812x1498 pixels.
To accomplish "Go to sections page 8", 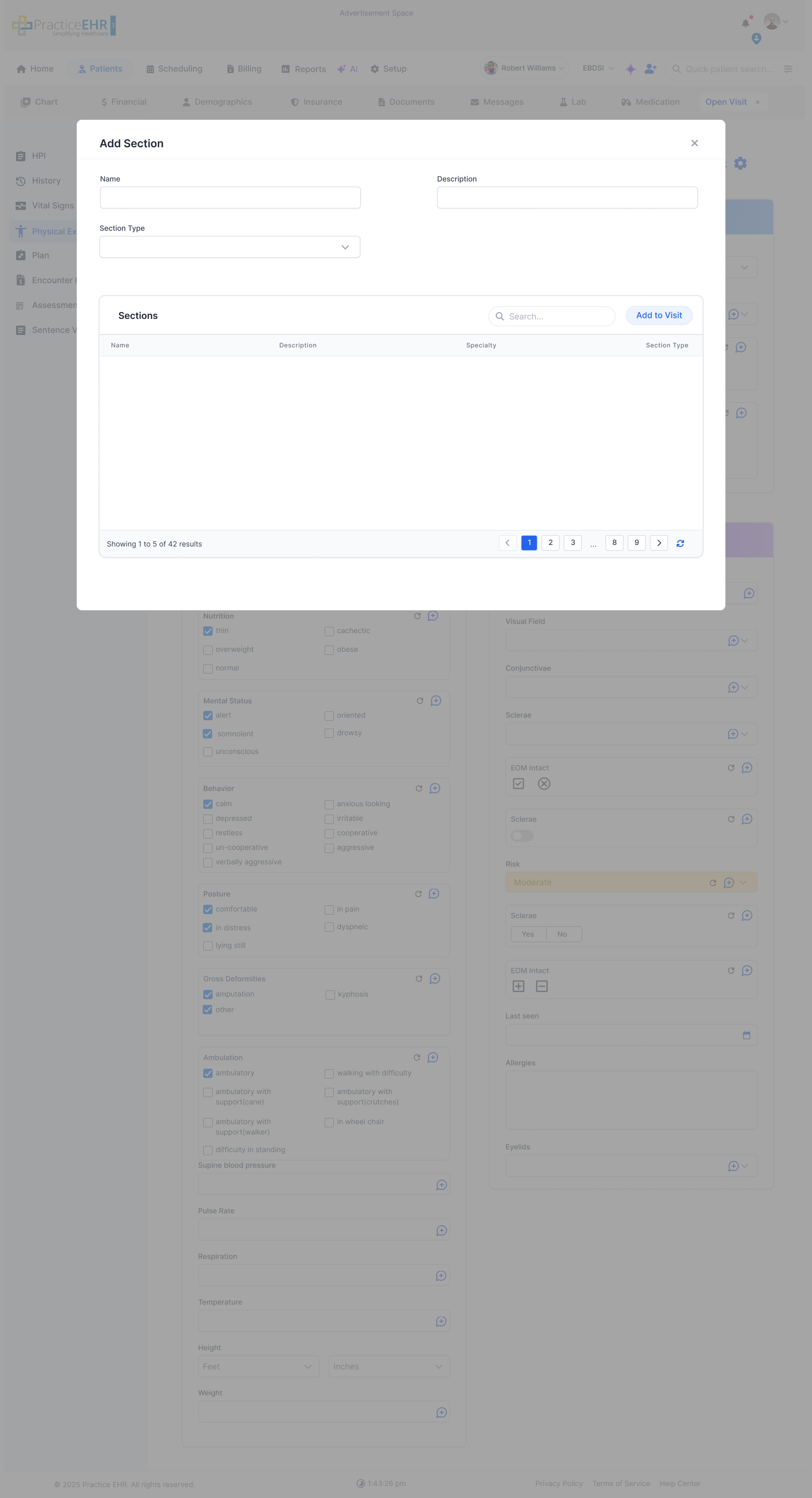I will (614, 542).
